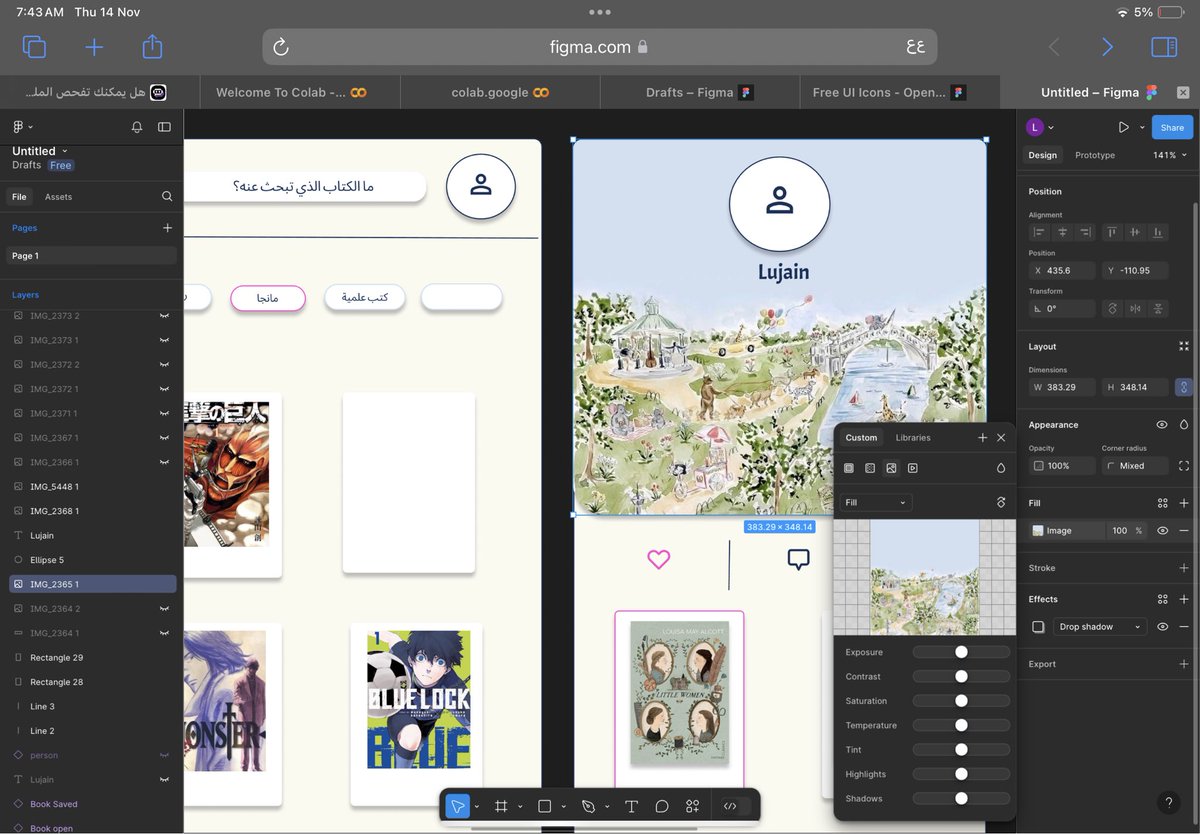Select the Rectangle shape tool
Screen dimensions: 1200x834
tap(545, 806)
